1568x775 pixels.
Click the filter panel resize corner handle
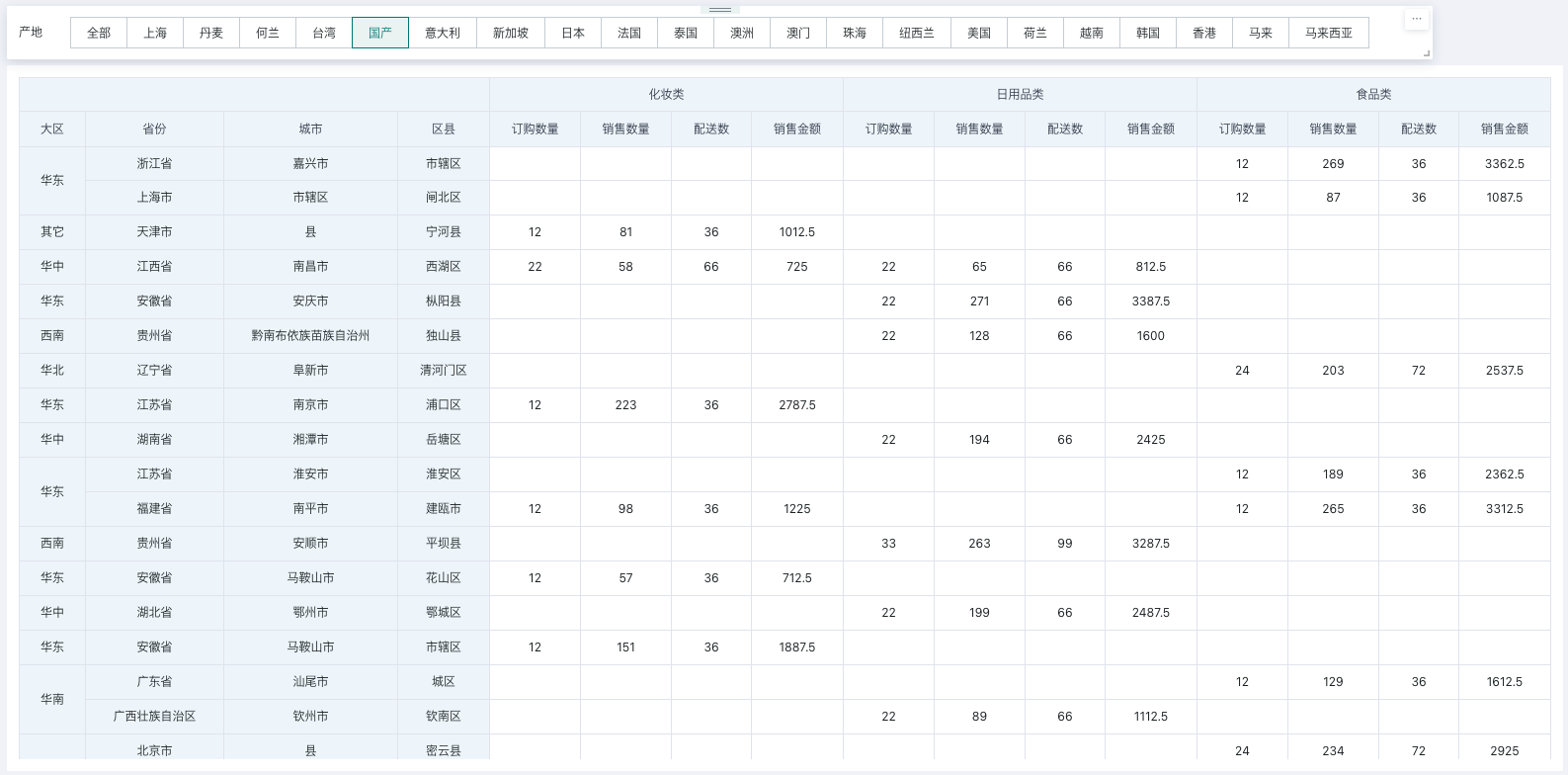click(1426, 53)
